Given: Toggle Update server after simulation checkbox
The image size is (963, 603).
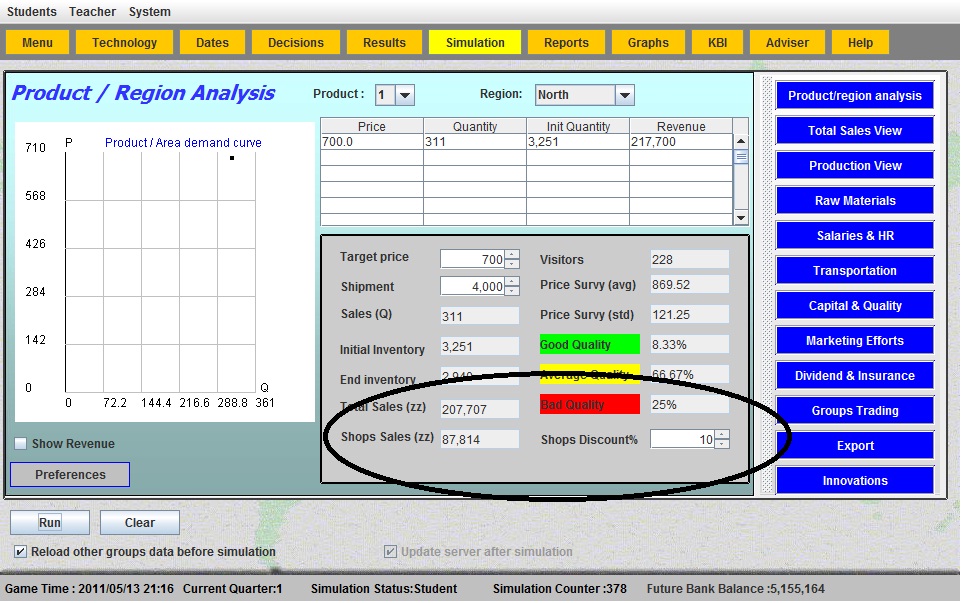Looking at the screenshot, I should pyautogui.click(x=391, y=552).
